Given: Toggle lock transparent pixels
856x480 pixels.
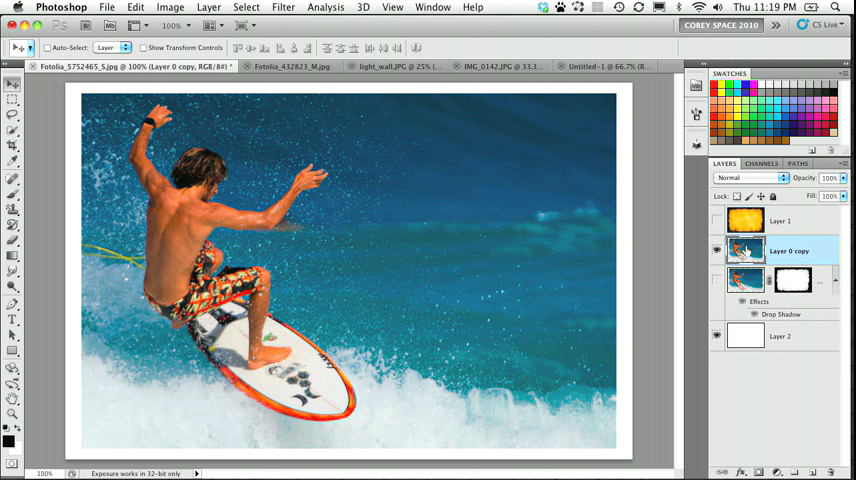Looking at the screenshot, I should tap(737, 197).
